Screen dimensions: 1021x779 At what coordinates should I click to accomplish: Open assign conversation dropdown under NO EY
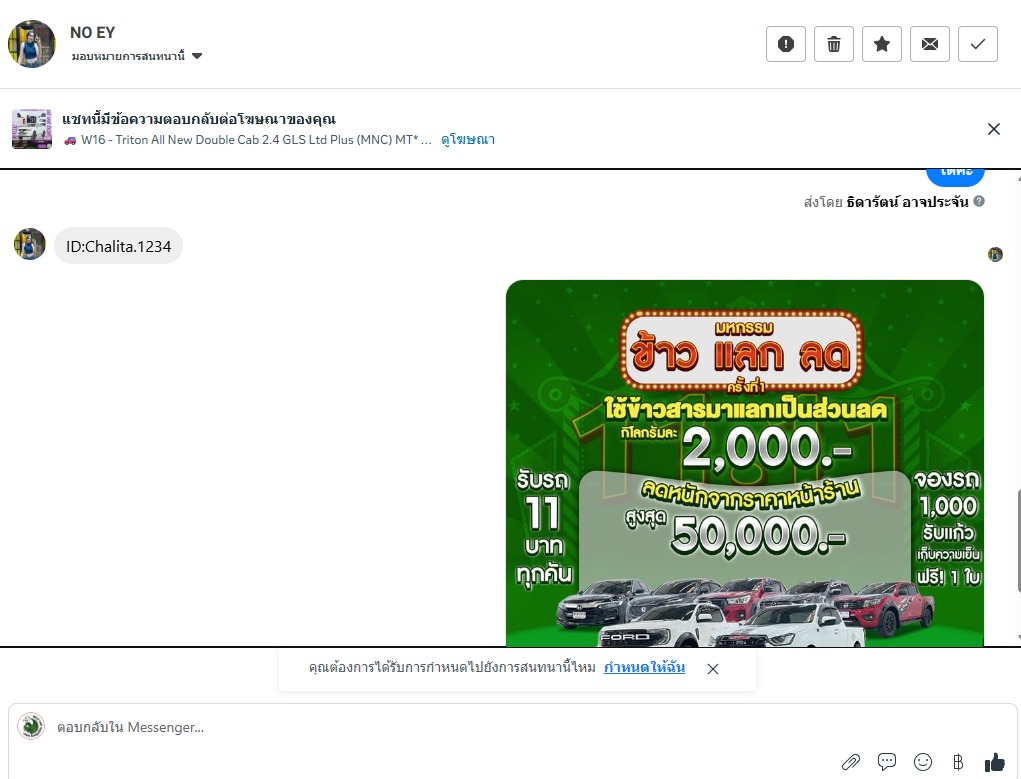[x=137, y=56]
